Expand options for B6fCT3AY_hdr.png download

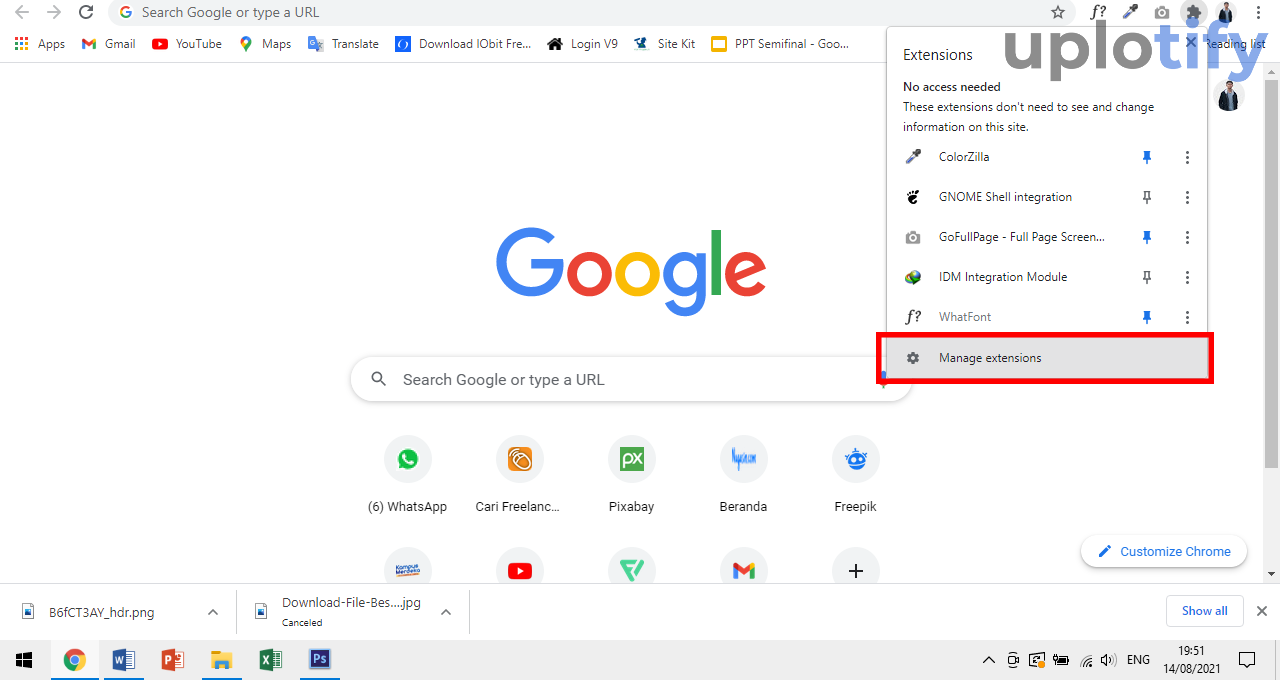pos(212,612)
